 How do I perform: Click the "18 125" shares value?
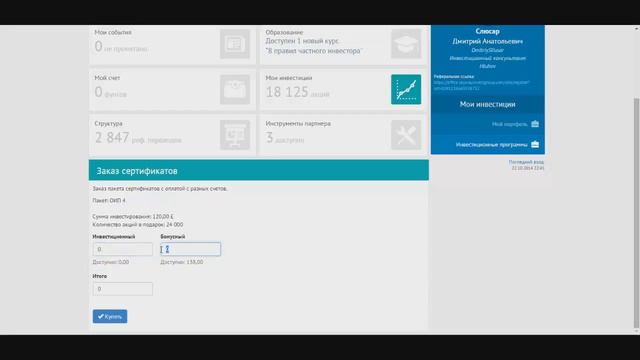coord(287,92)
